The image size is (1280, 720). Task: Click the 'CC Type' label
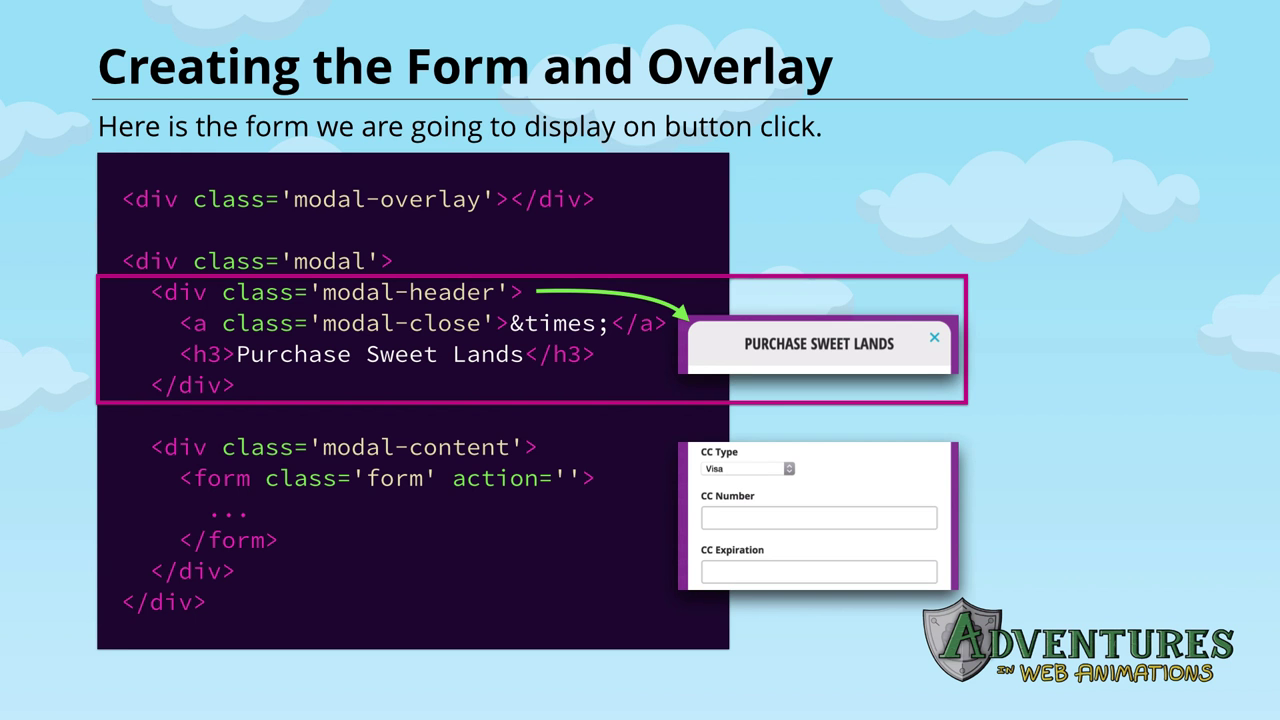click(x=719, y=452)
